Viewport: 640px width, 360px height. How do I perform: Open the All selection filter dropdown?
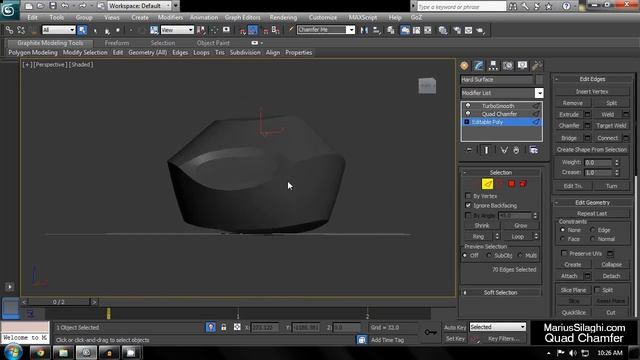(x=59, y=30)
